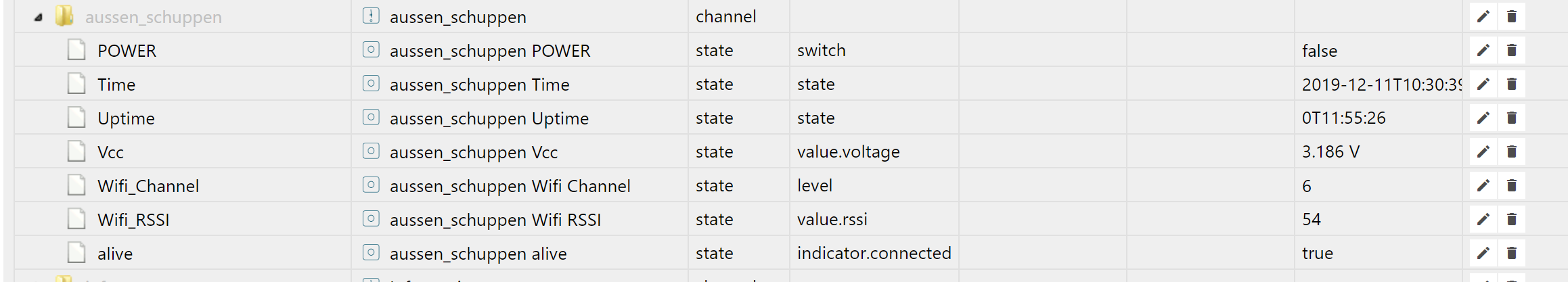
Task: Click the Vcc value 3.186 V
Action: pos(1330,152)
